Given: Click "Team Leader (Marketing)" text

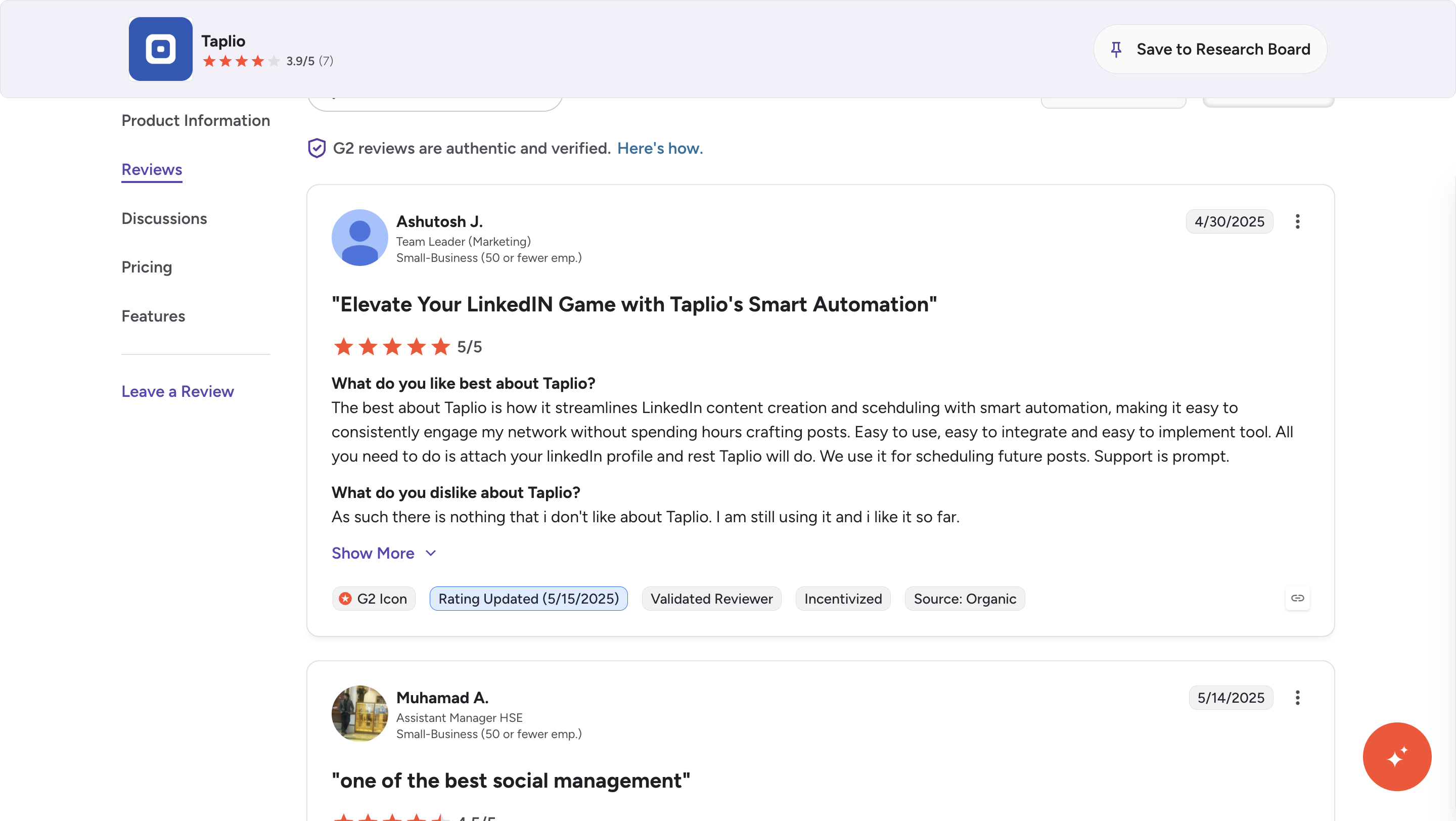Looking at the screenshot, I should click(x=464, y=242).
